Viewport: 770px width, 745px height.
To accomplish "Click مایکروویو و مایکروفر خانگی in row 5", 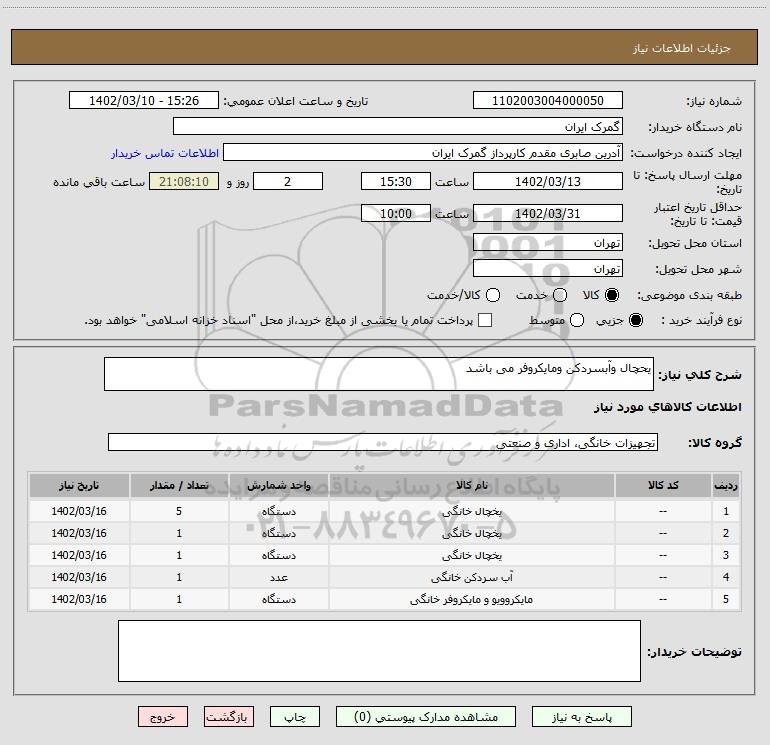I will point(471,600).
